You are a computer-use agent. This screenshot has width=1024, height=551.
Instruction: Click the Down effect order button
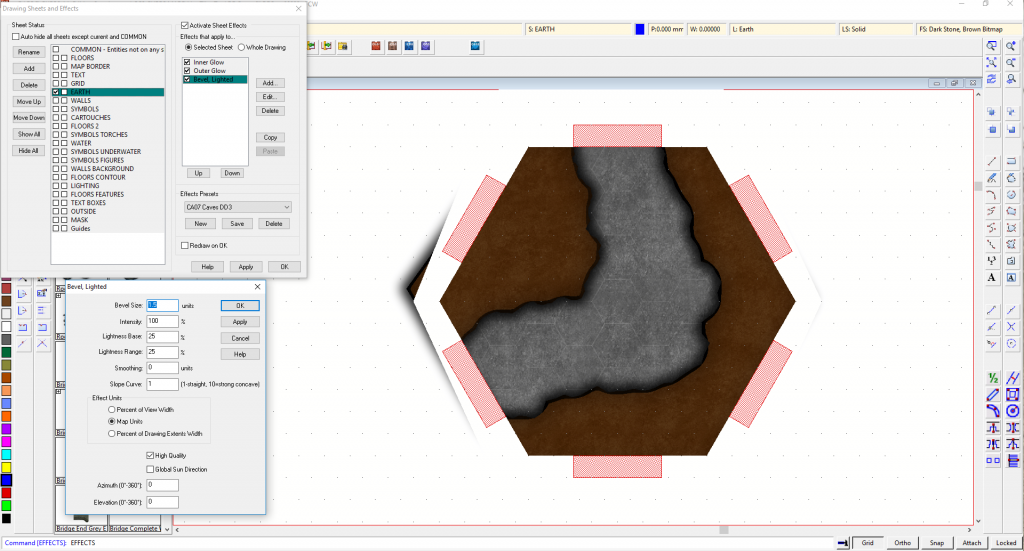coord(232,173)
